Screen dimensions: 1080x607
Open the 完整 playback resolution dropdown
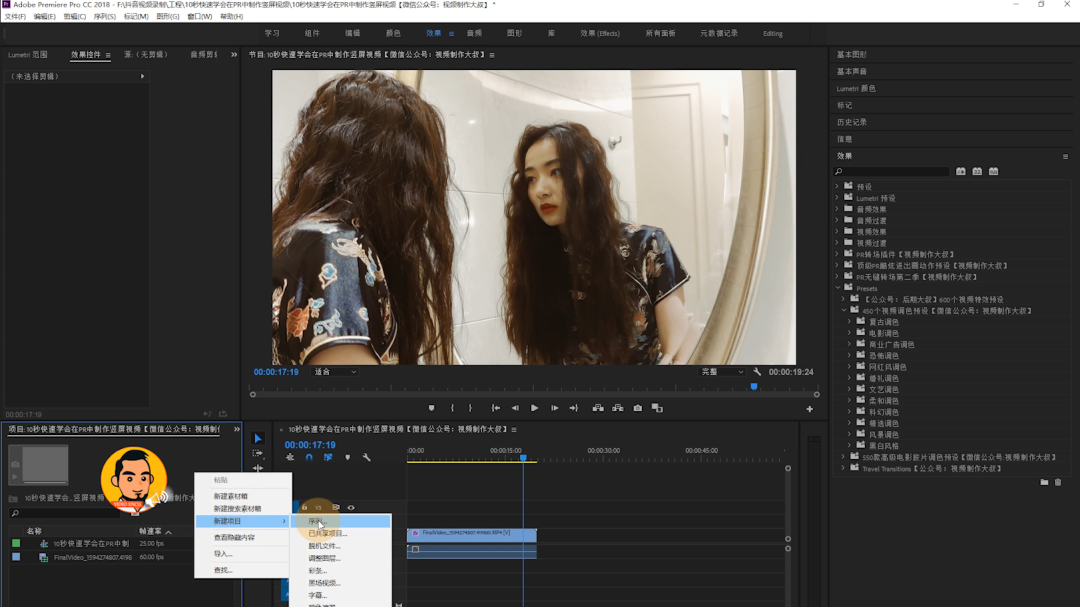coord(722,372)
